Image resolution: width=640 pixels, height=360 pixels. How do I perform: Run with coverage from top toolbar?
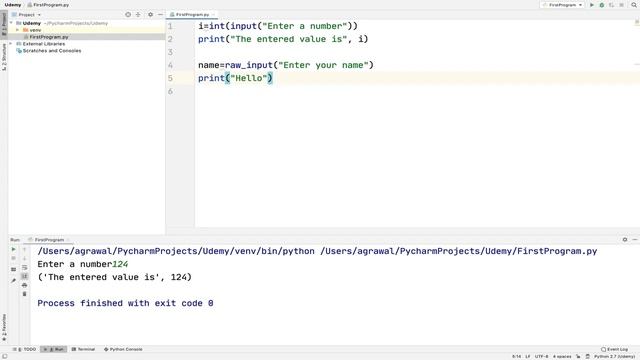click(611, 5)
